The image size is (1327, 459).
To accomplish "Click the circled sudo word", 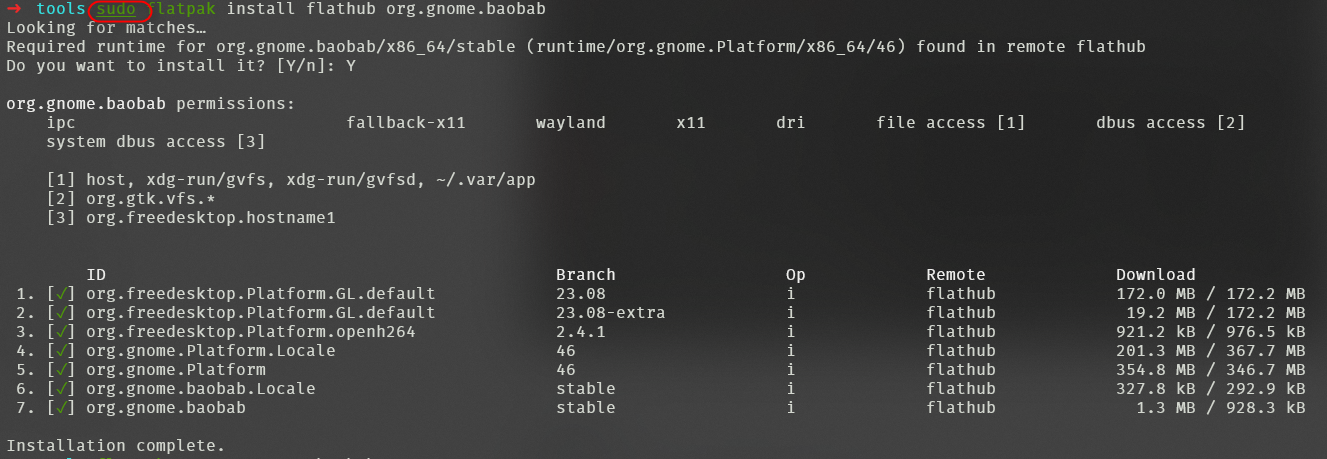I will tap(116, 10).
